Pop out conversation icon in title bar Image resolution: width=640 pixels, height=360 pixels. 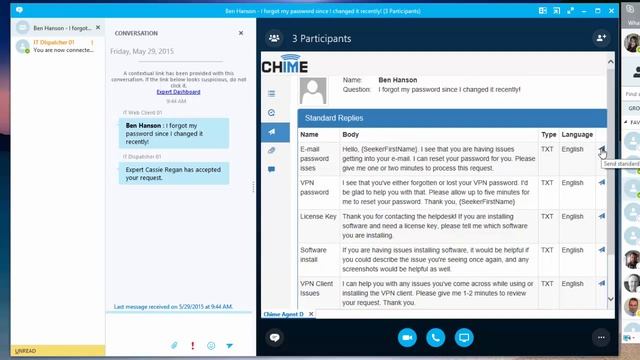(556, 11)
